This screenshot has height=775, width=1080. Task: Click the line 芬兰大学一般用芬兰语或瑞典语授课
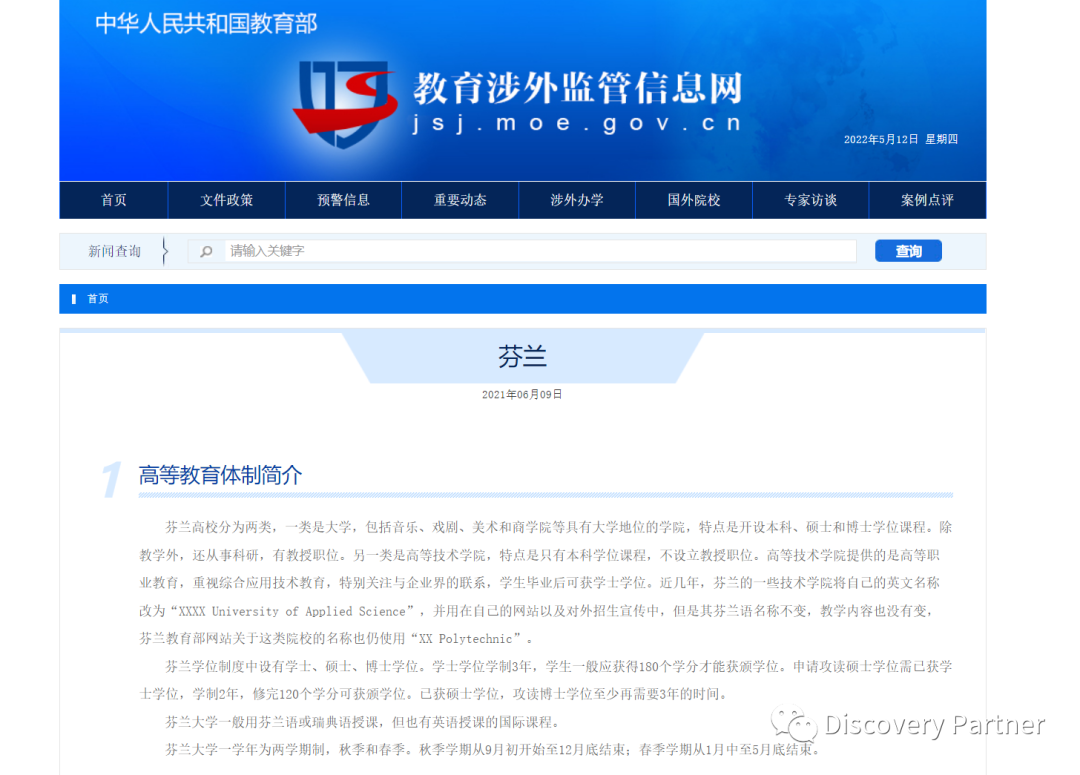pyautogui.click(x=363, y=722)
